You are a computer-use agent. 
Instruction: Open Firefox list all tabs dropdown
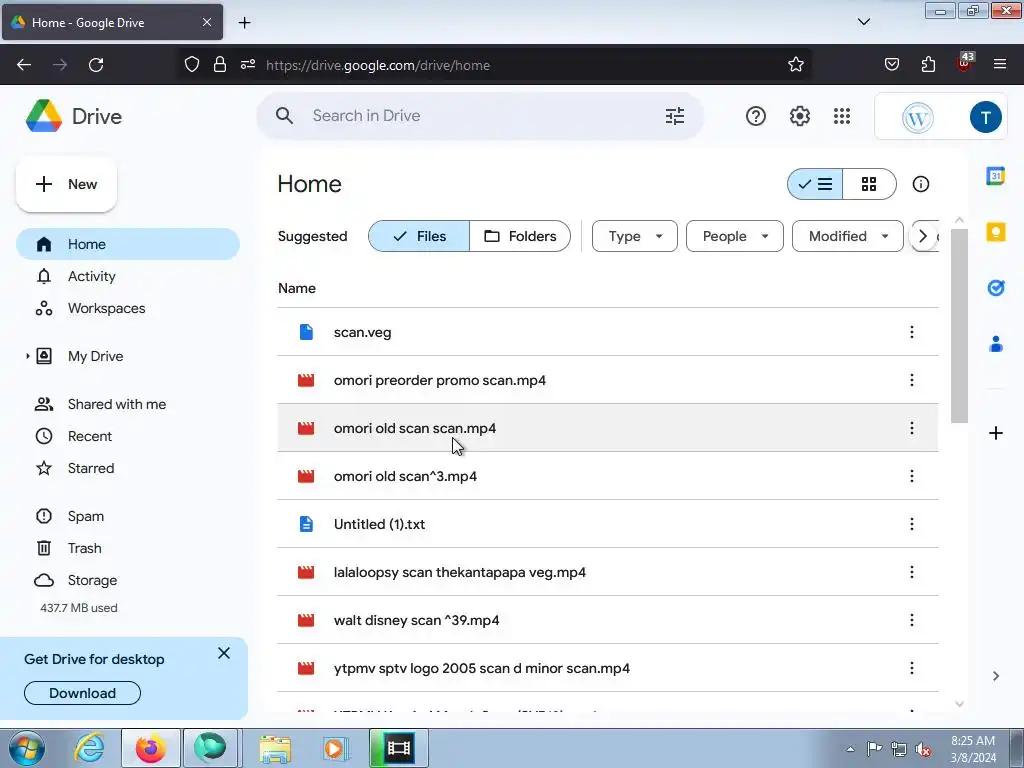click(863, 22)
